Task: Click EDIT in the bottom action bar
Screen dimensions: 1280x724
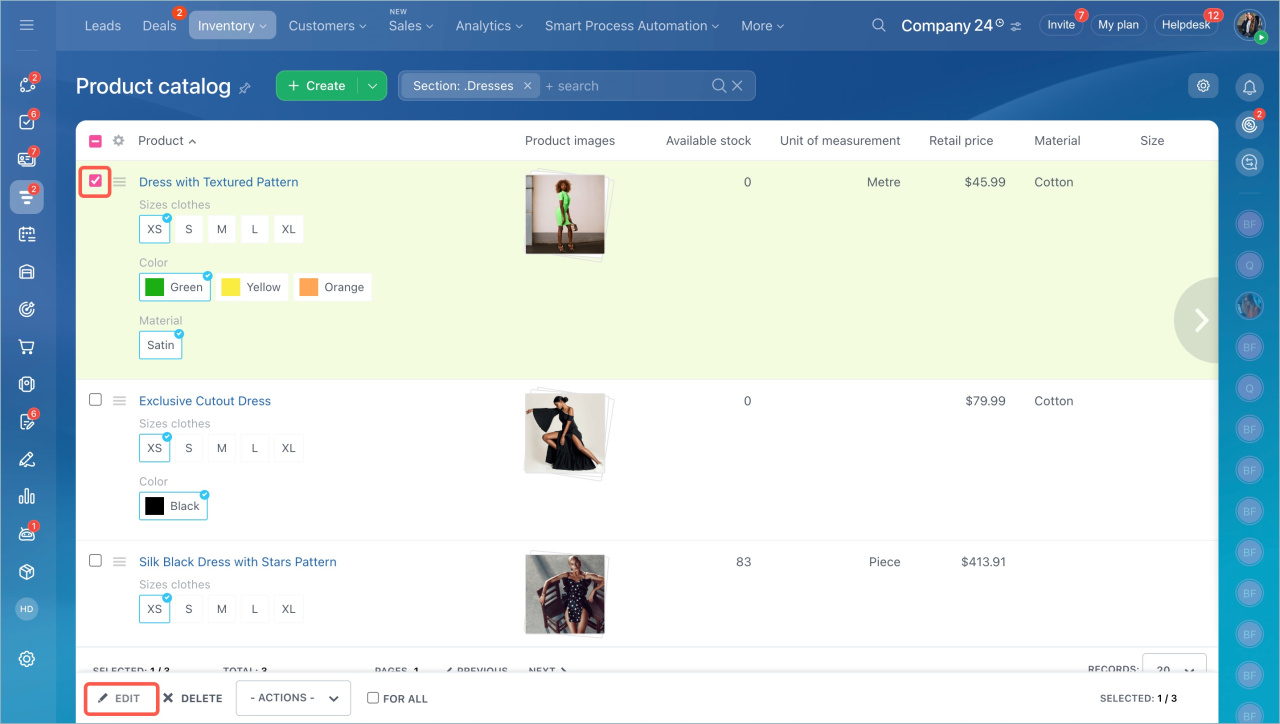Action: [120, 698]
